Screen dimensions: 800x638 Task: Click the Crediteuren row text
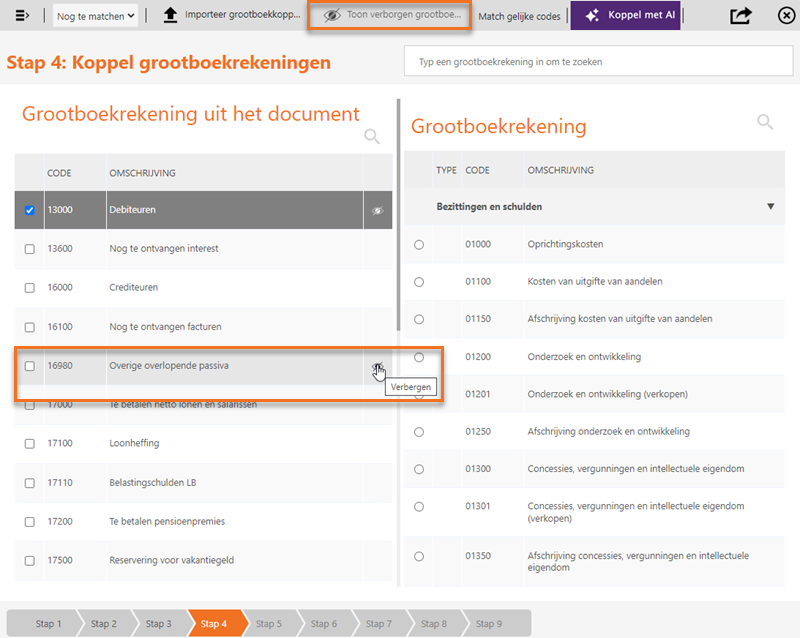(x=133, y=287)
